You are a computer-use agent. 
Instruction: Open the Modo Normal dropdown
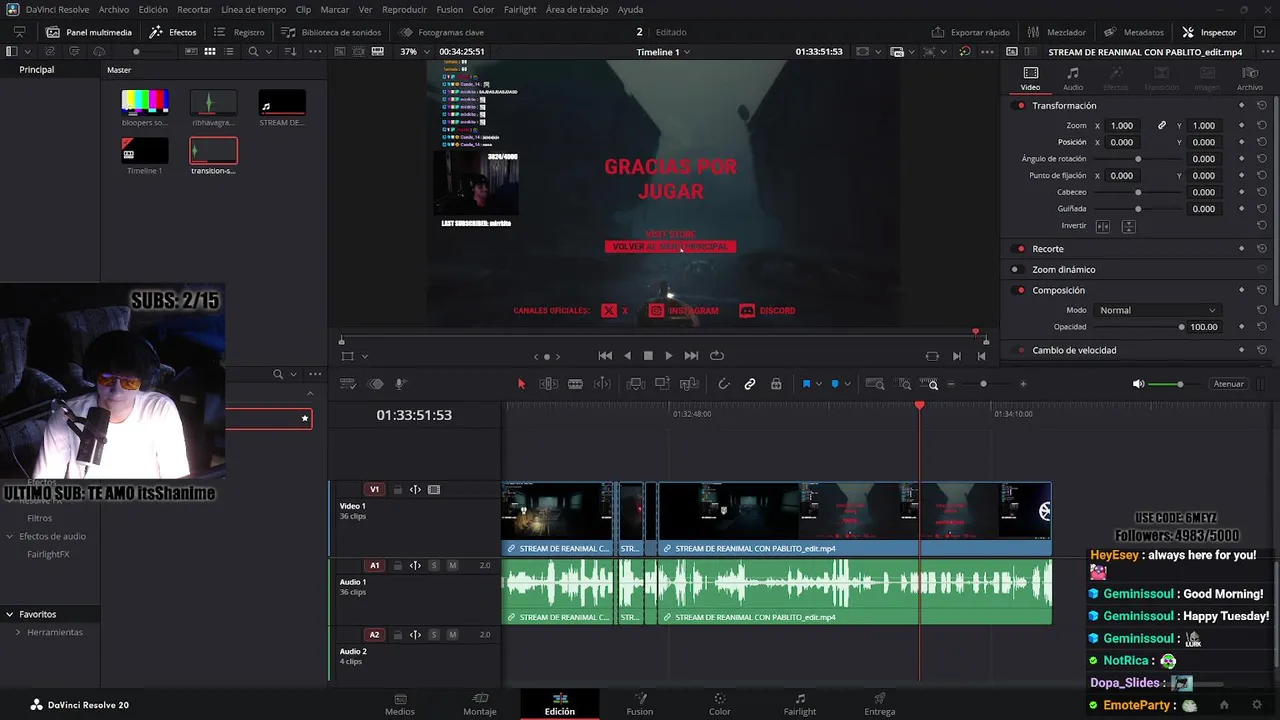pyautogui.click(x=1157, y=310)
